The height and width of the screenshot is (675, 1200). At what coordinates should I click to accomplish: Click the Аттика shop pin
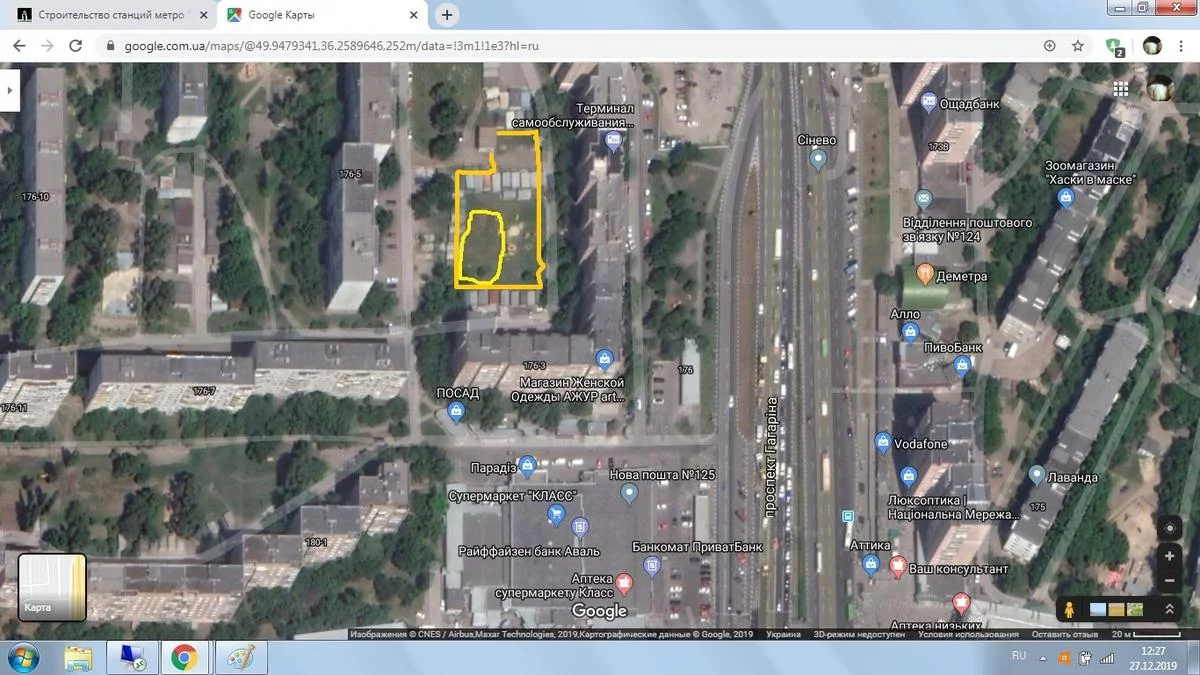coord(871,563)
